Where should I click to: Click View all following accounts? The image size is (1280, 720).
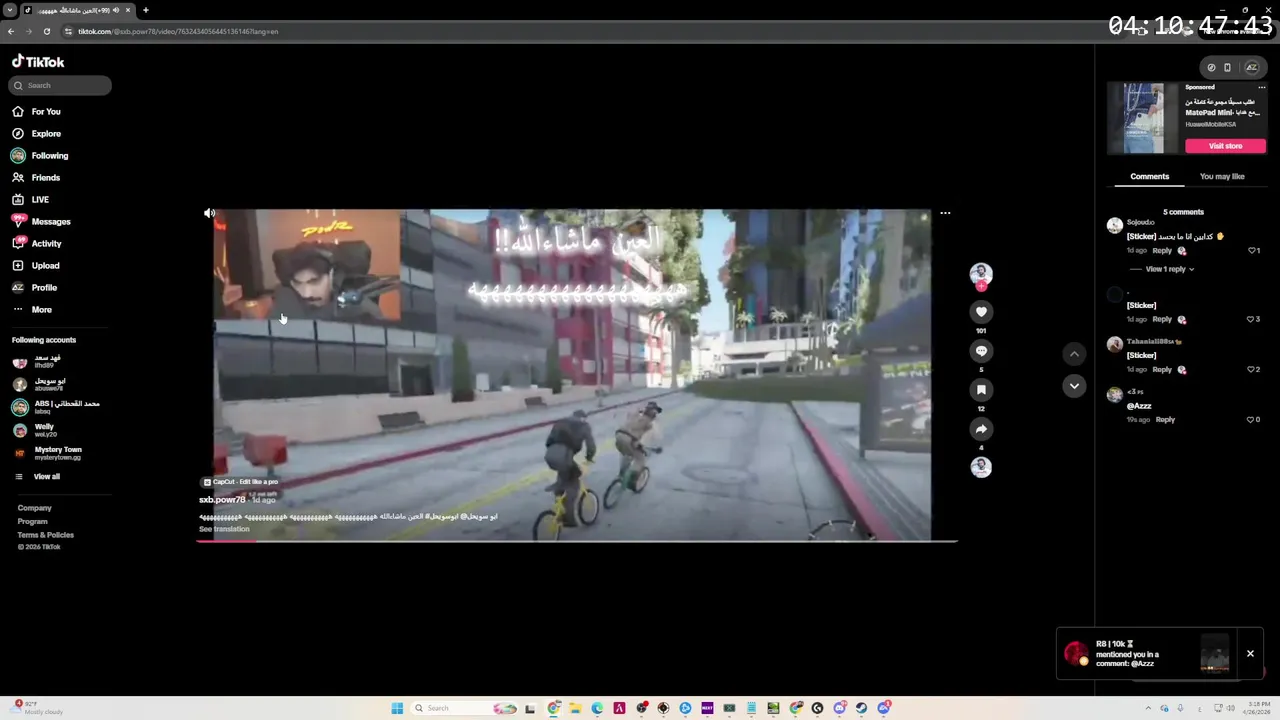pyautogui.click(x=37, y=476)
